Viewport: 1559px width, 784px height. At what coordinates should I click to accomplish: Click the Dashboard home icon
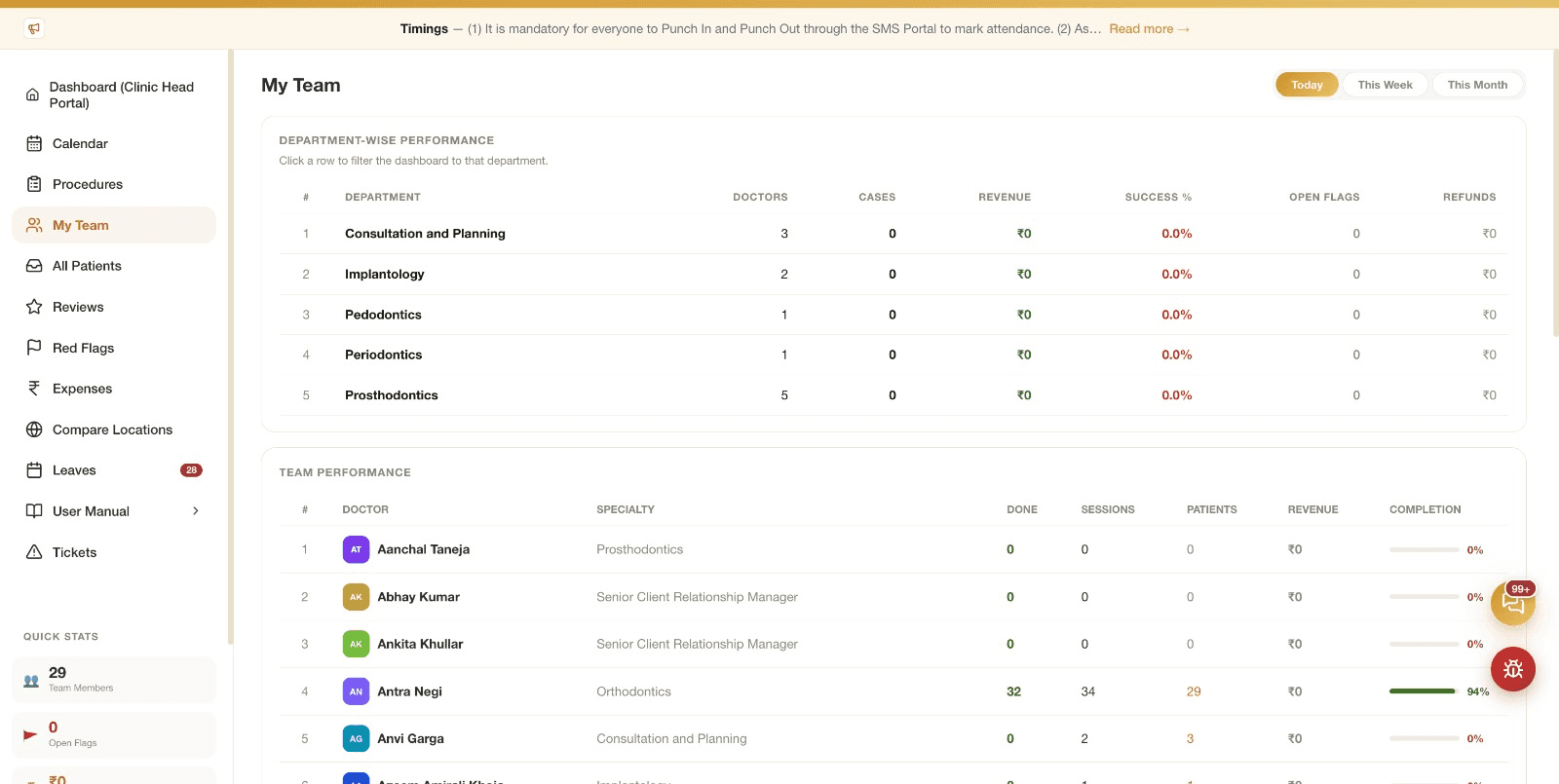tap(32, 94)
